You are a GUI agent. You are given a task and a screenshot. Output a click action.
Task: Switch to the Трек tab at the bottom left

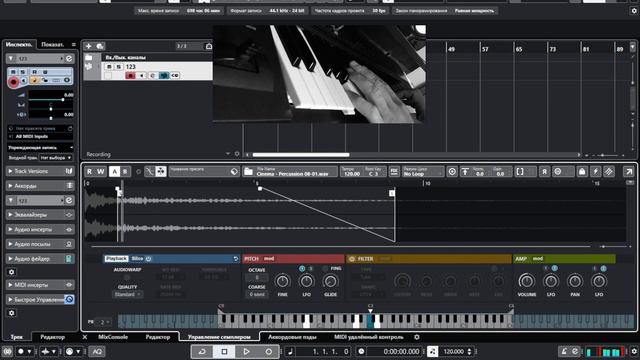click(x=17, y=337)
